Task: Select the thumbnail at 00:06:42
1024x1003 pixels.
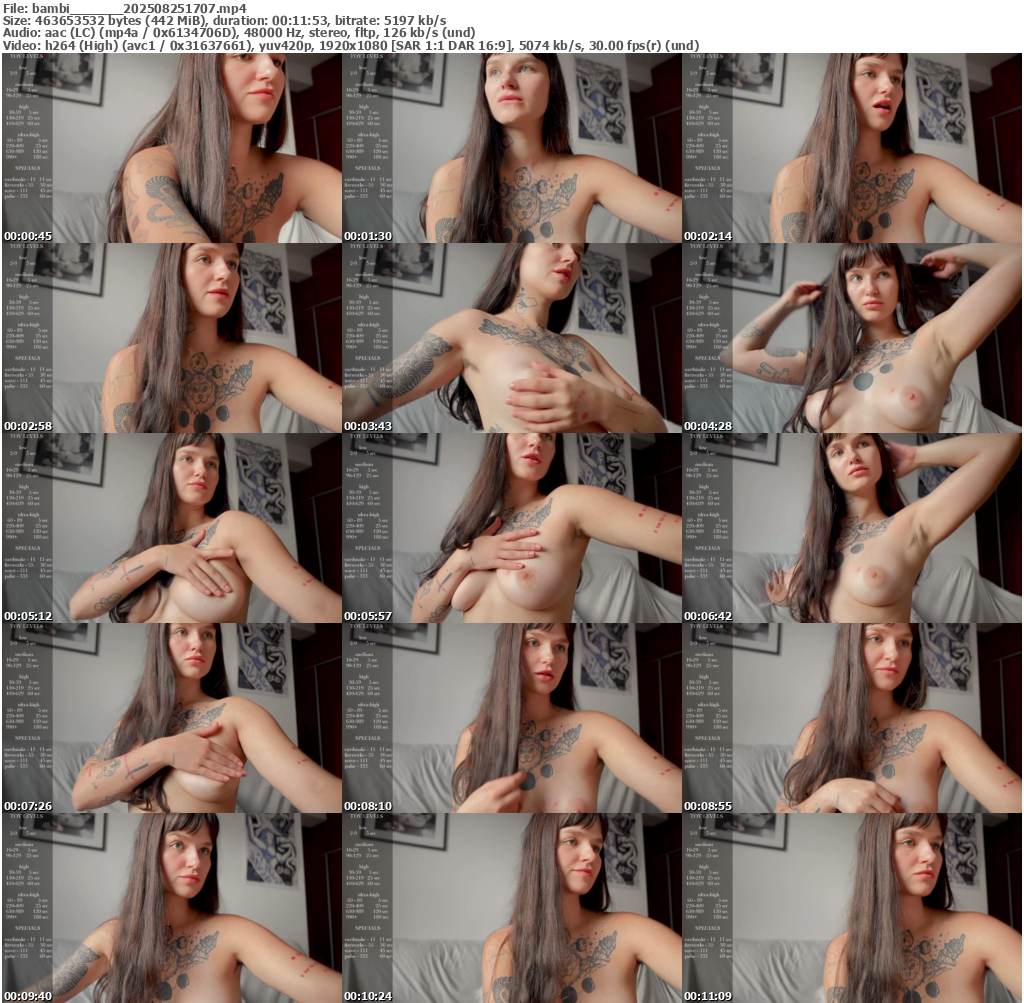Action: click(851, 528)
